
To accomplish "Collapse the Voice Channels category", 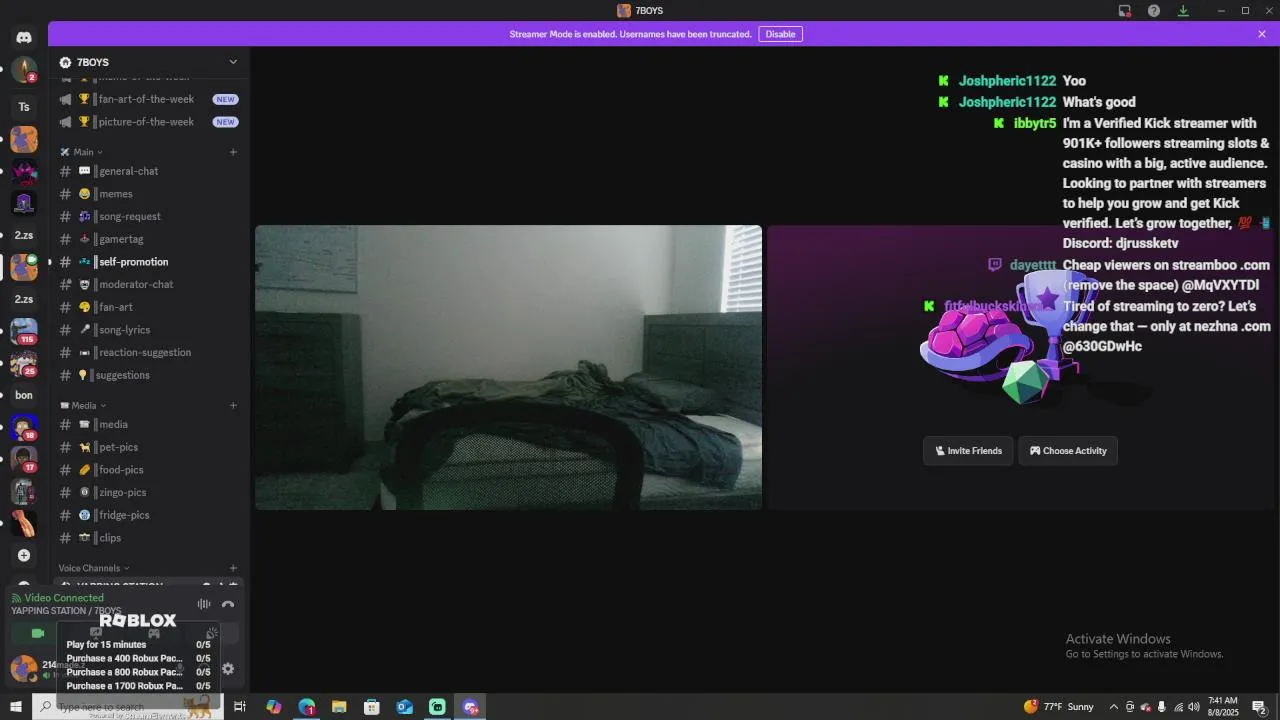I will pos(94,568).
